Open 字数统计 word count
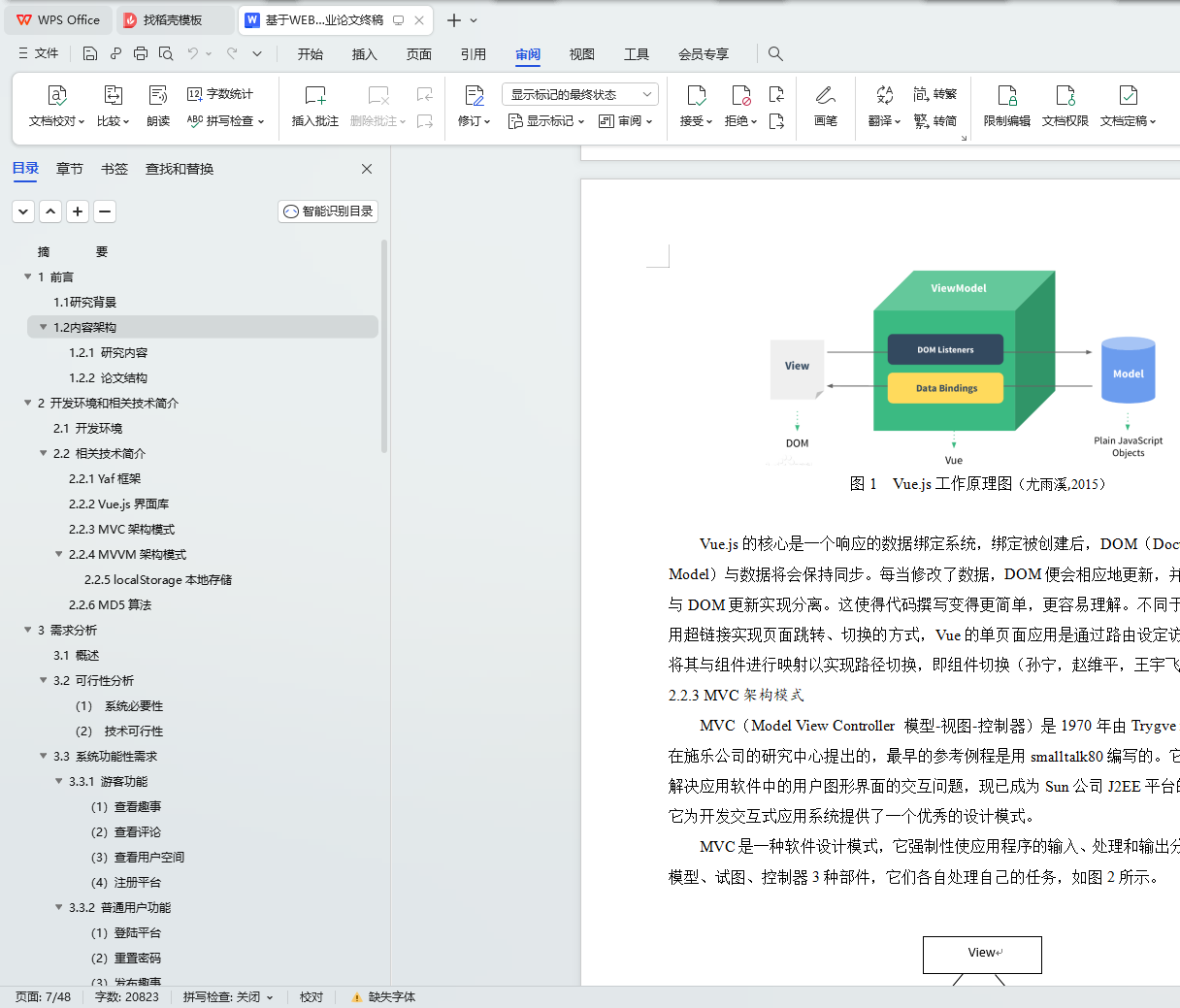This screenshot has height=1008, width=1180. 220,94
